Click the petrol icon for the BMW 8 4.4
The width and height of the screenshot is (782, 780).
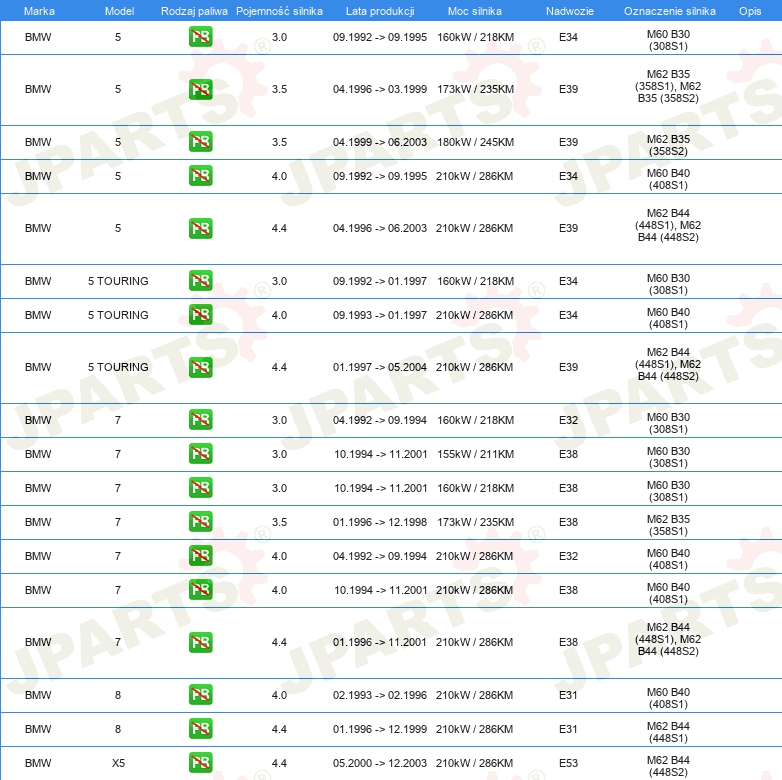point(200,729)
